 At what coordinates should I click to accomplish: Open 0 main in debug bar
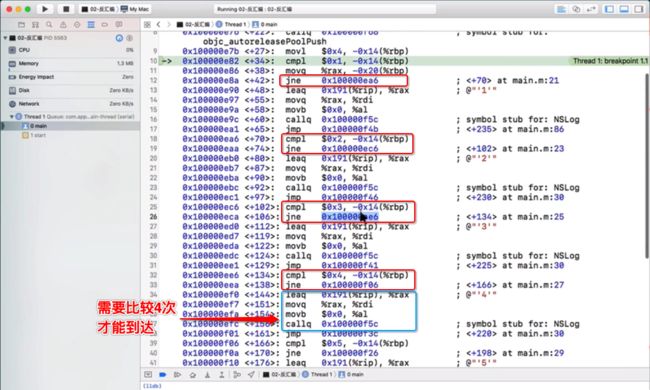click(351, 374)
